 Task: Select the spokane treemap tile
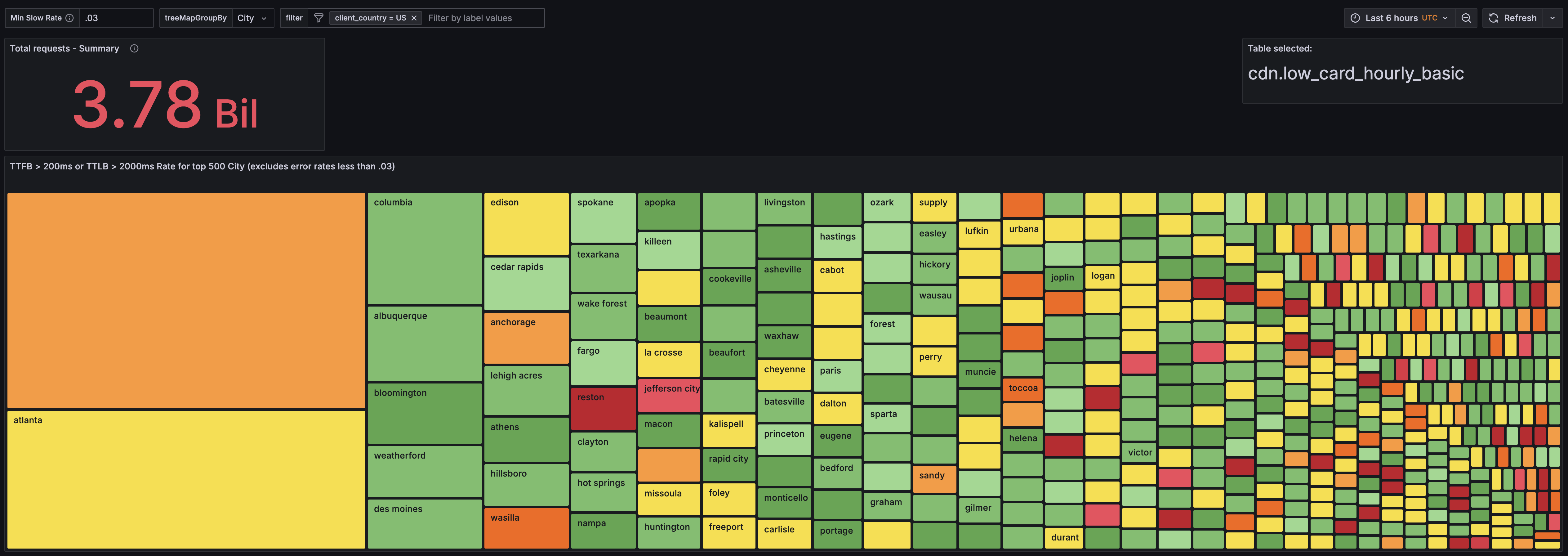(603, 218)
